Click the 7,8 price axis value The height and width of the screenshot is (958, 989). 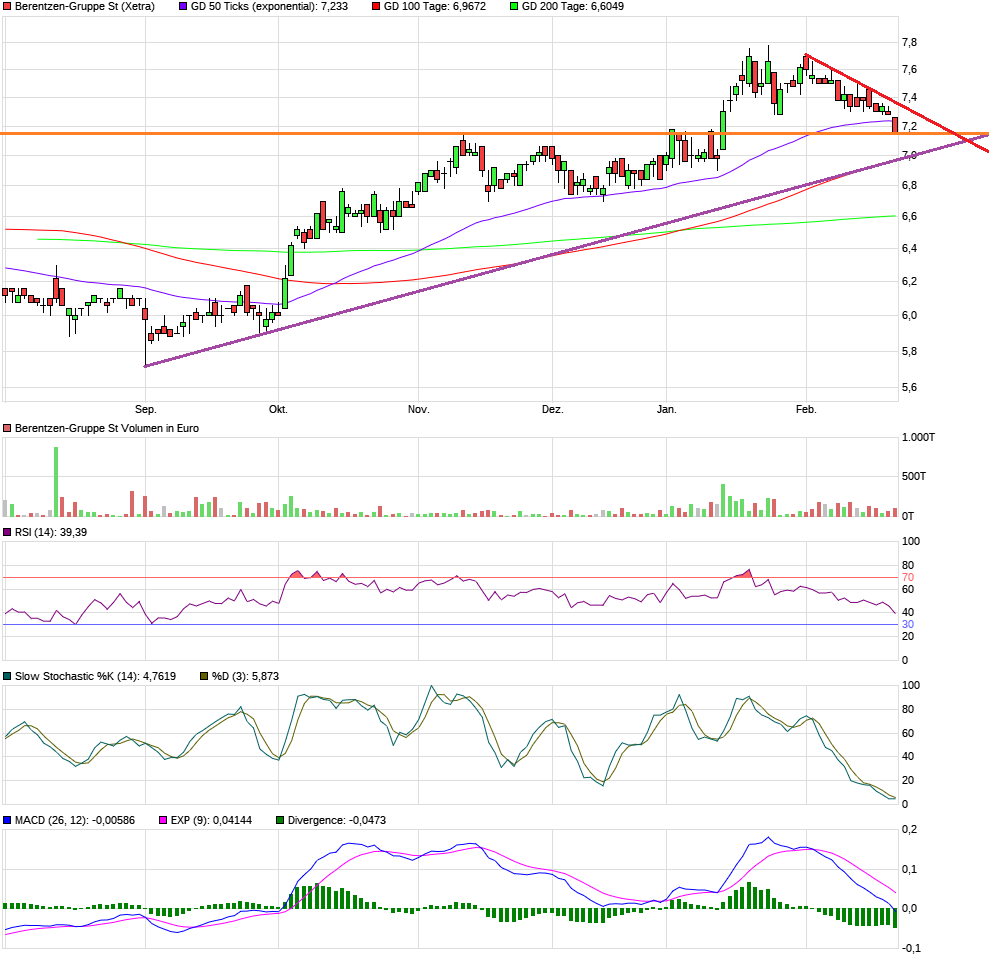[x=910, y=42]
